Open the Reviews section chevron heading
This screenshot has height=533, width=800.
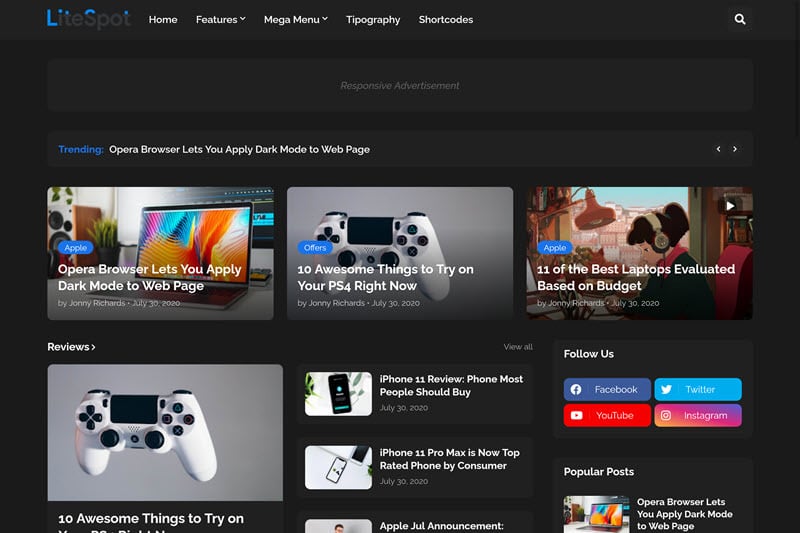(x=71, y=347)
